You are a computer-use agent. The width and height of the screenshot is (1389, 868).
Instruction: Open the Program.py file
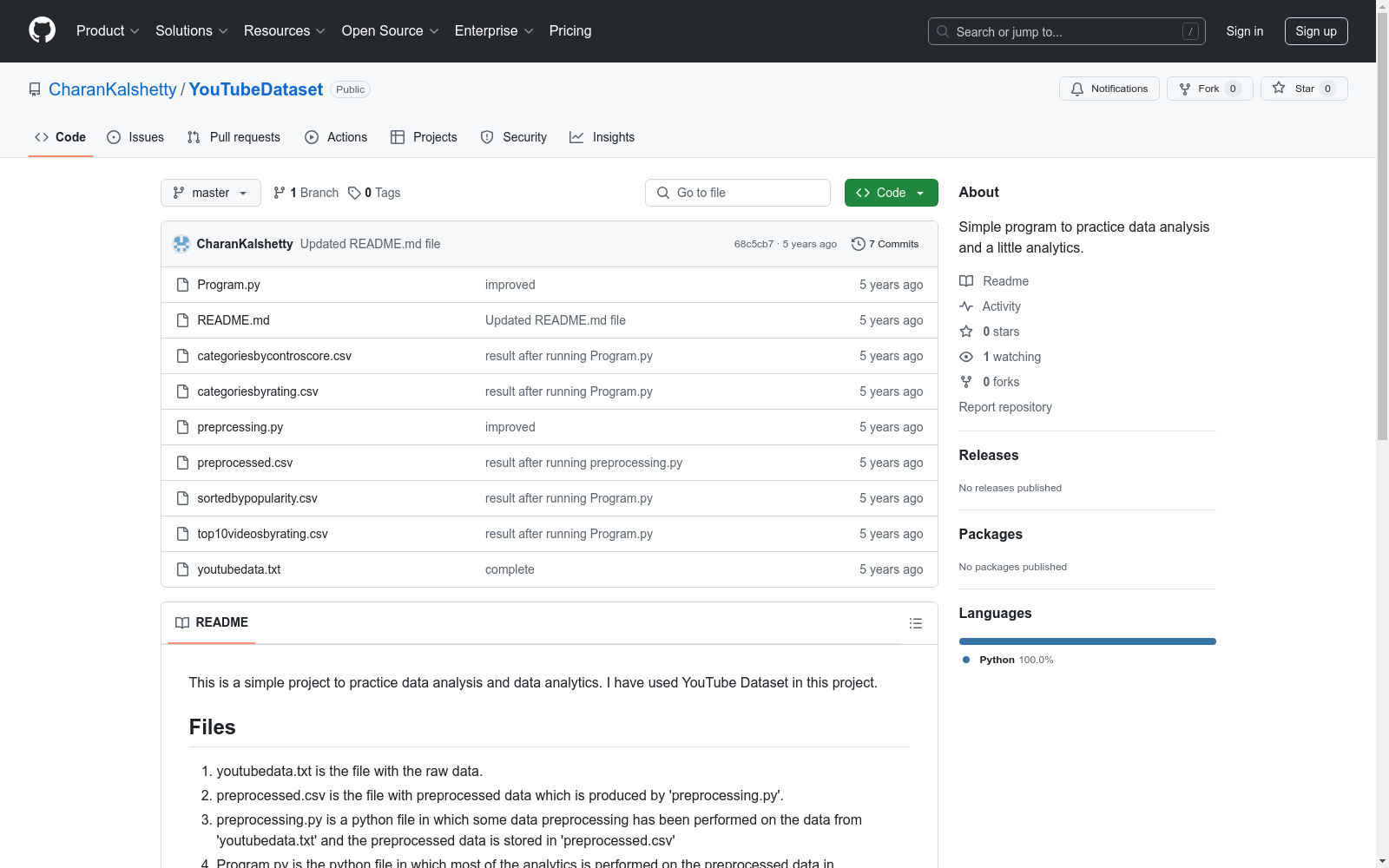pyautogui.click(x=229, y=285)
